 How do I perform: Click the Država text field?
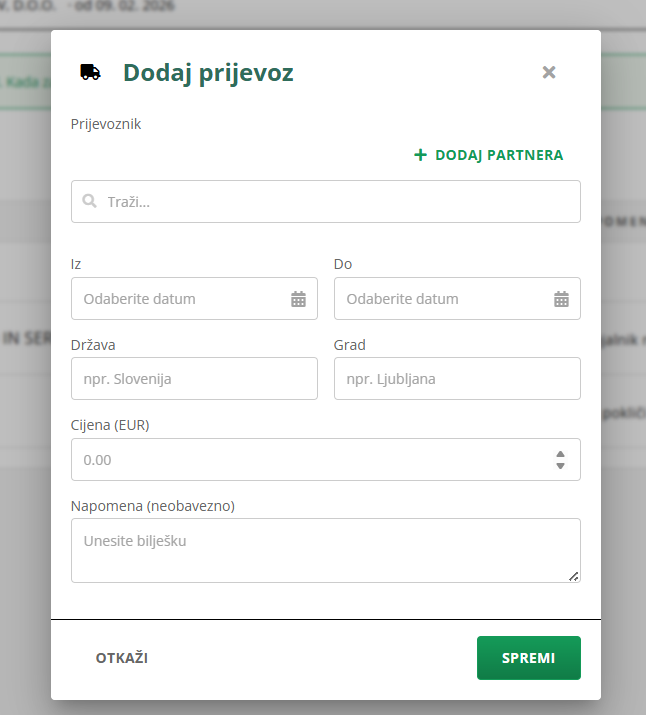click(x=194, y=379)
